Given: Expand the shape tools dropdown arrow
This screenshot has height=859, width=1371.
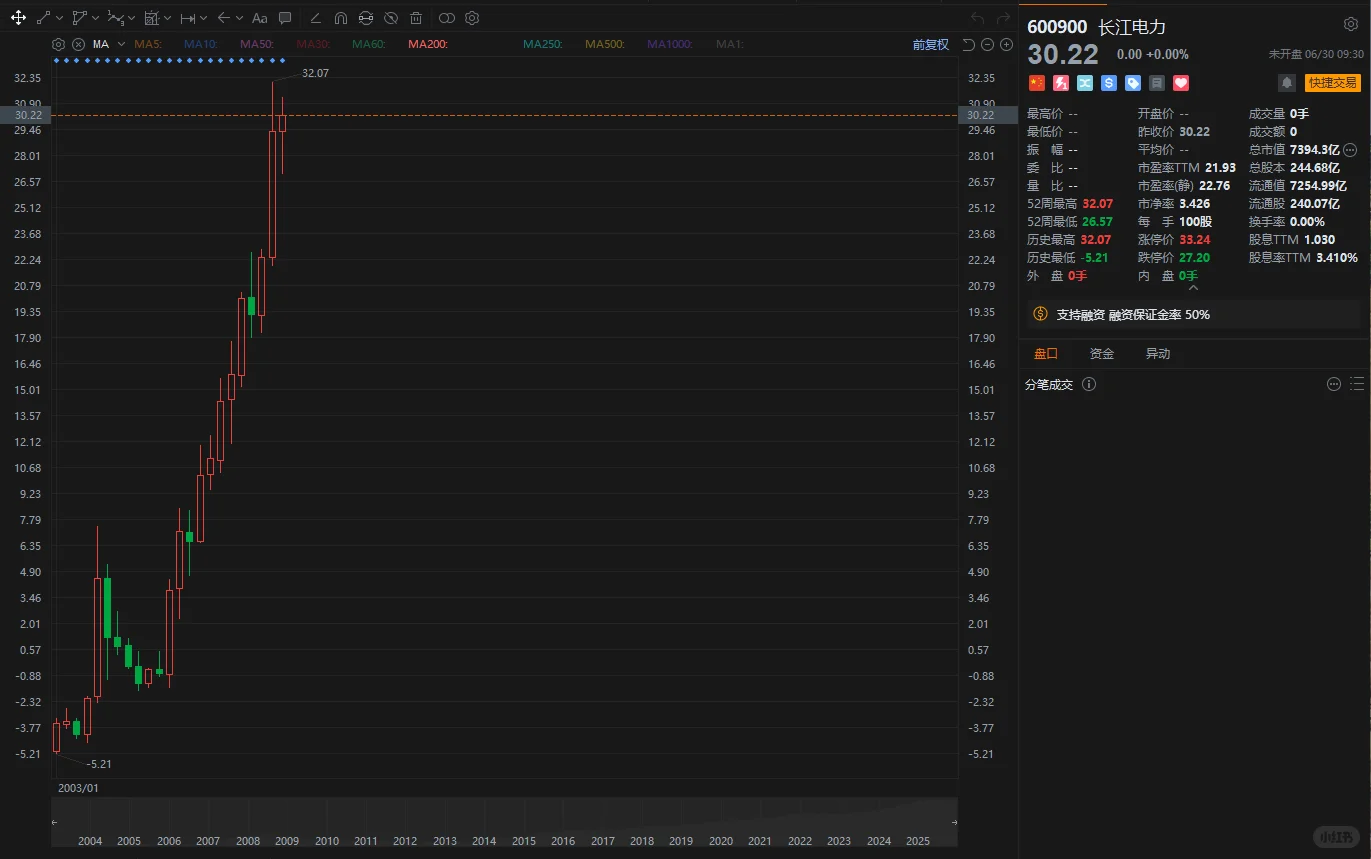Looking at the screenshot, I should [96, 18].
